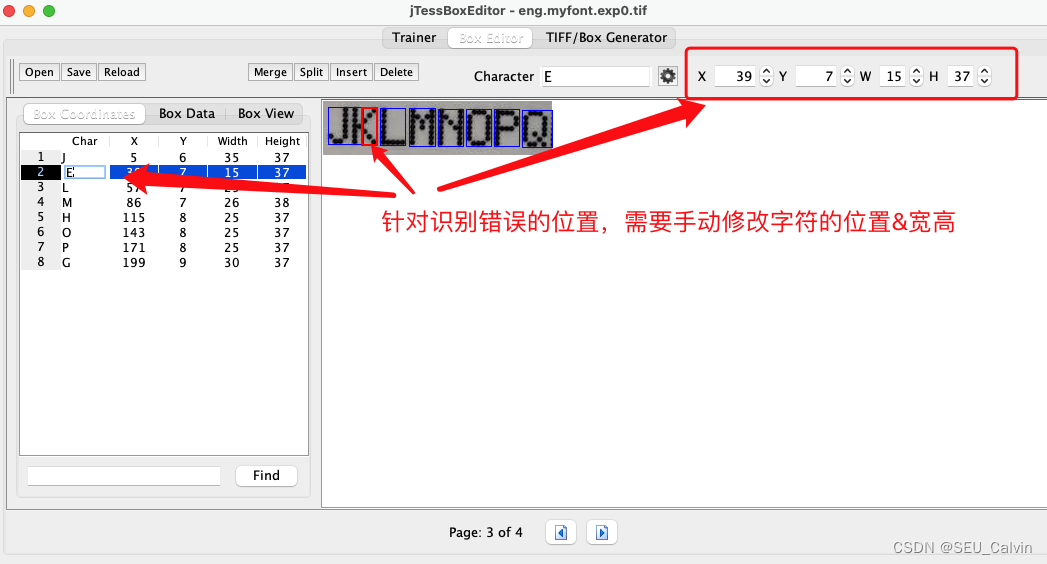This screenshot has width=1047, height=564.
Task: Increase the X value with up arrow
Action: [x=767, y=71]
